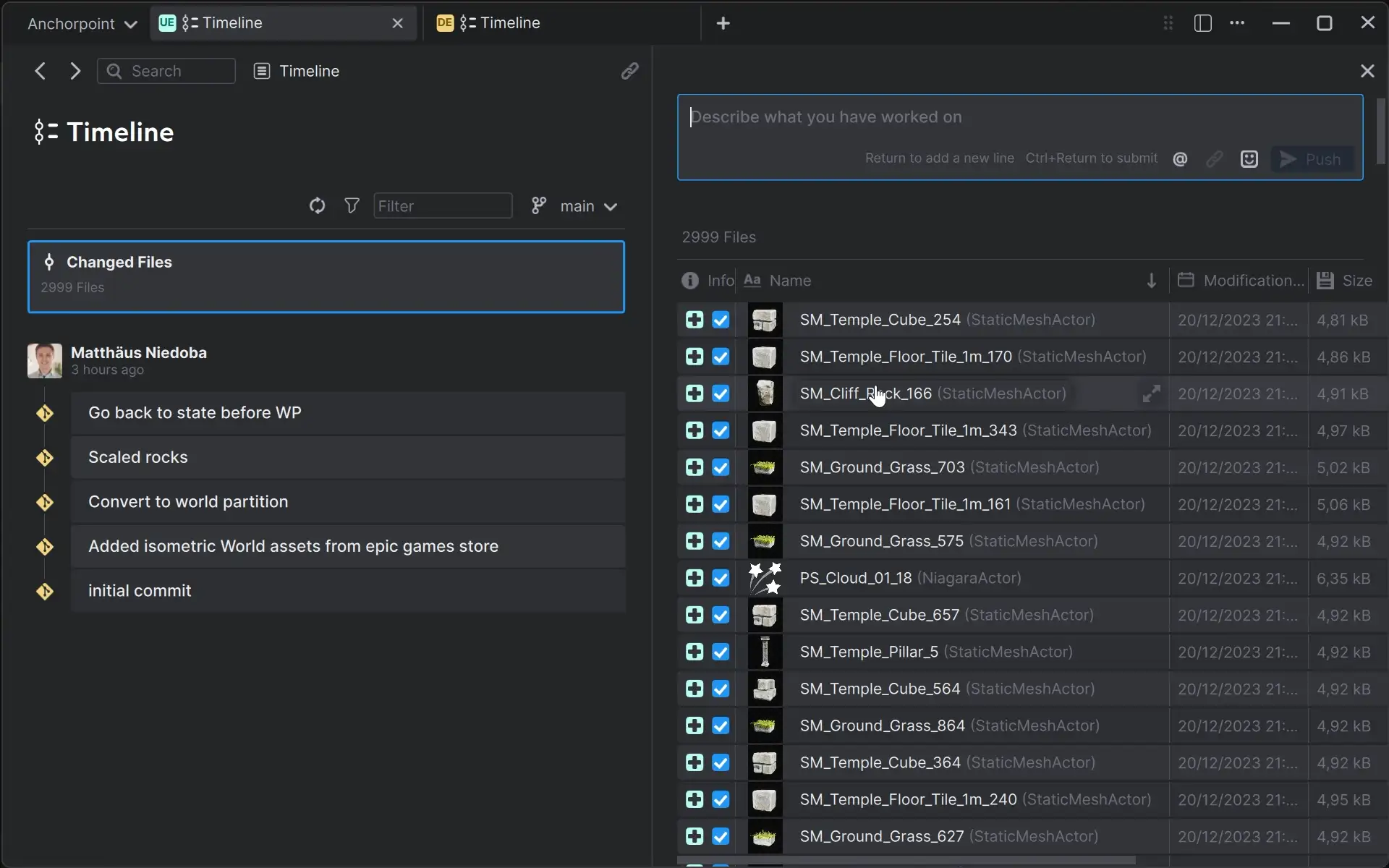Image resolution: width=1389 pixels, height=868 pixels.
Task: Expand the Anchorpoint menu
Action: pos(81,22)
